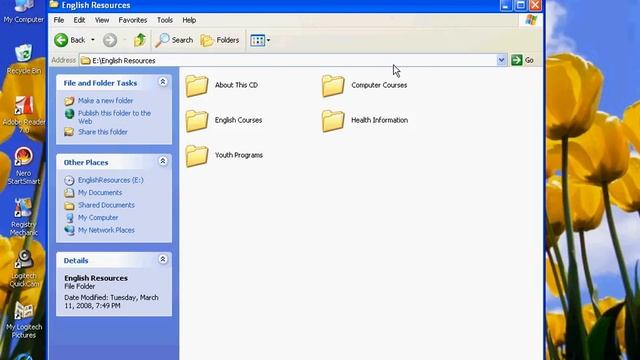Click the folder icon in Address bar
This screenshot has width=640, height=360.
[x=86, y=60]
